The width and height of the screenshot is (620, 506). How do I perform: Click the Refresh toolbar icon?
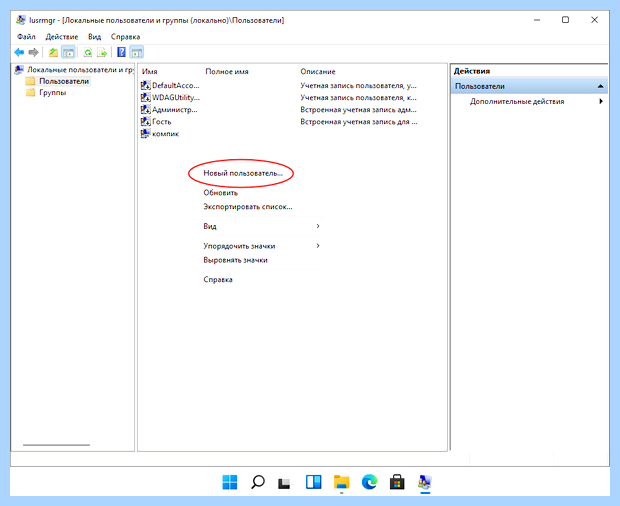point(87,52)
